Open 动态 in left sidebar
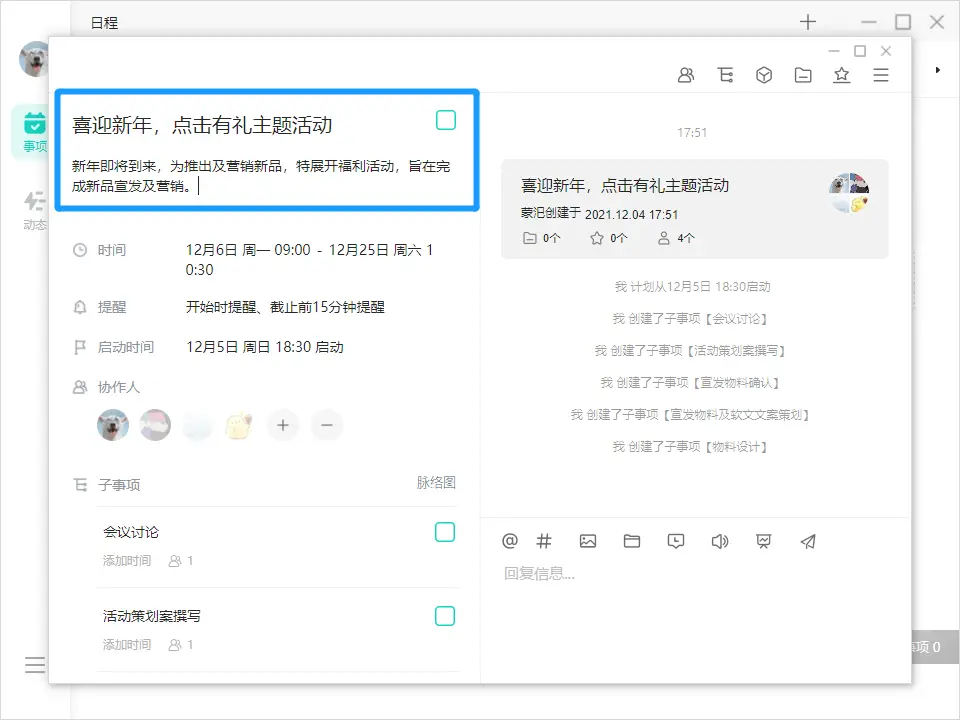 click(34, 210)
